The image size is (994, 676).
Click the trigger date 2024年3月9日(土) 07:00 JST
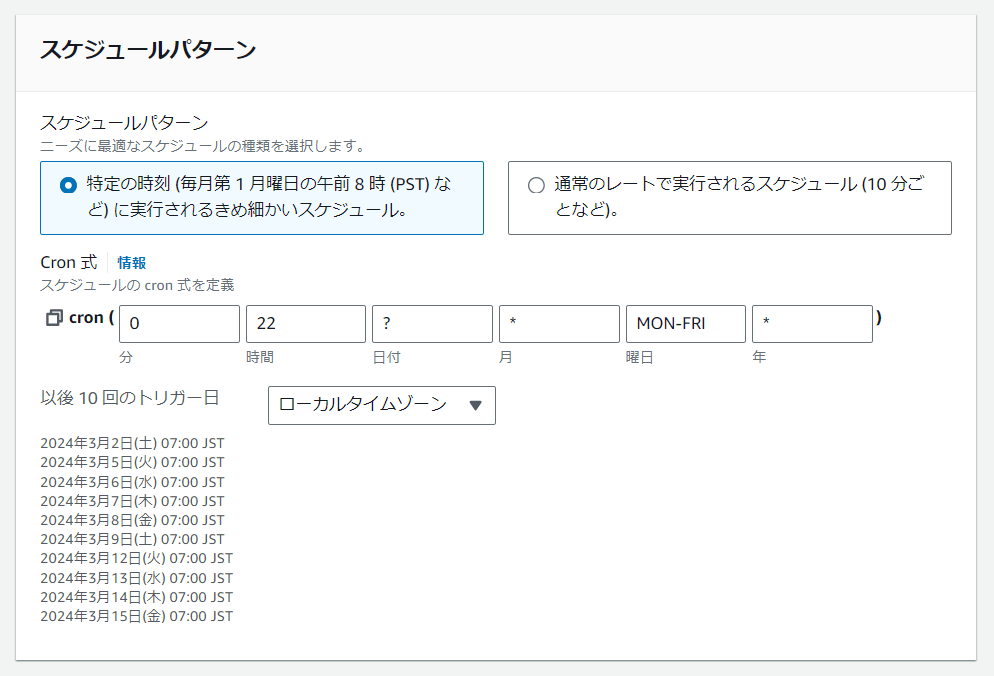(132, 539)
